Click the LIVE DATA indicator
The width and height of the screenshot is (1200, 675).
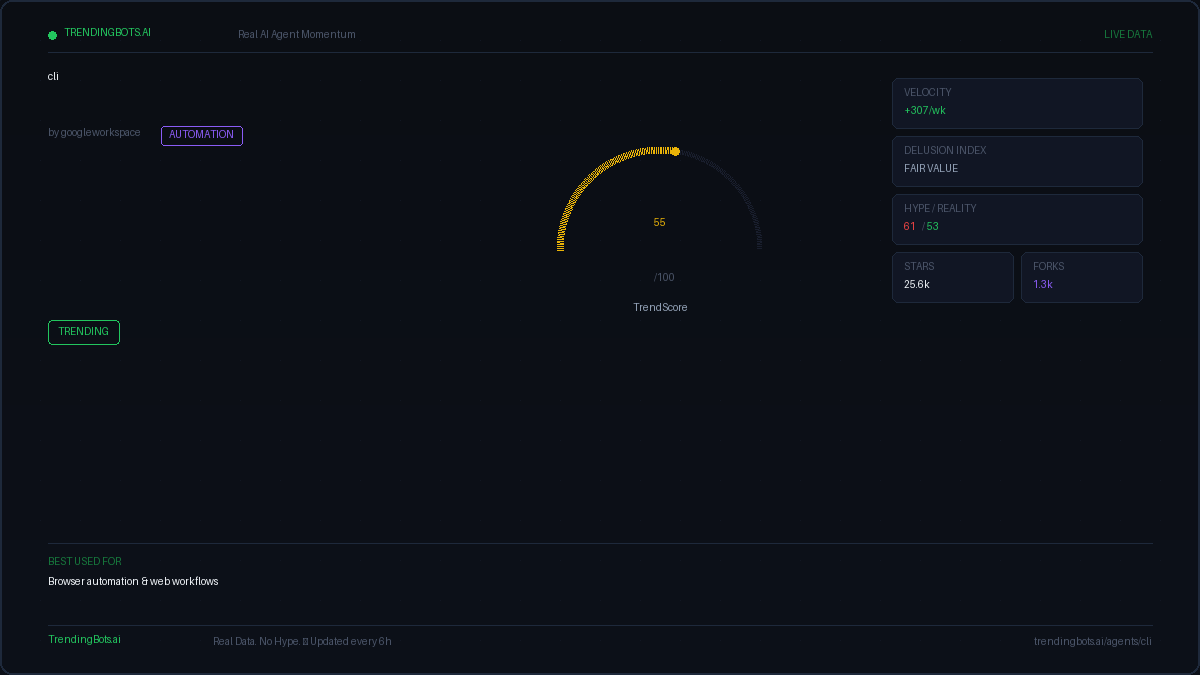[x=1128, y=35]
